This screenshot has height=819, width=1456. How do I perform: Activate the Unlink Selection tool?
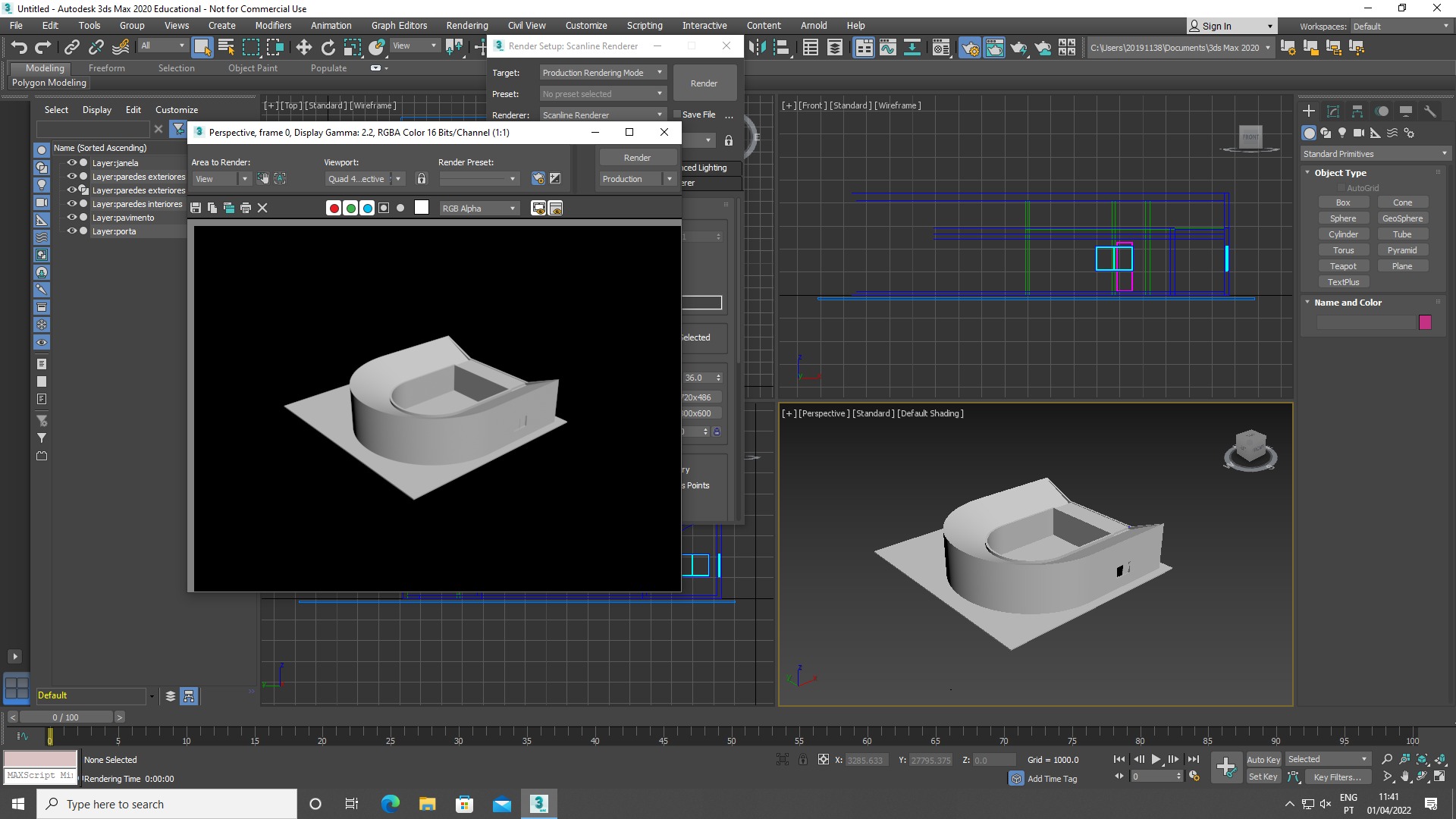pyautogui.click(x=96, y=48)
